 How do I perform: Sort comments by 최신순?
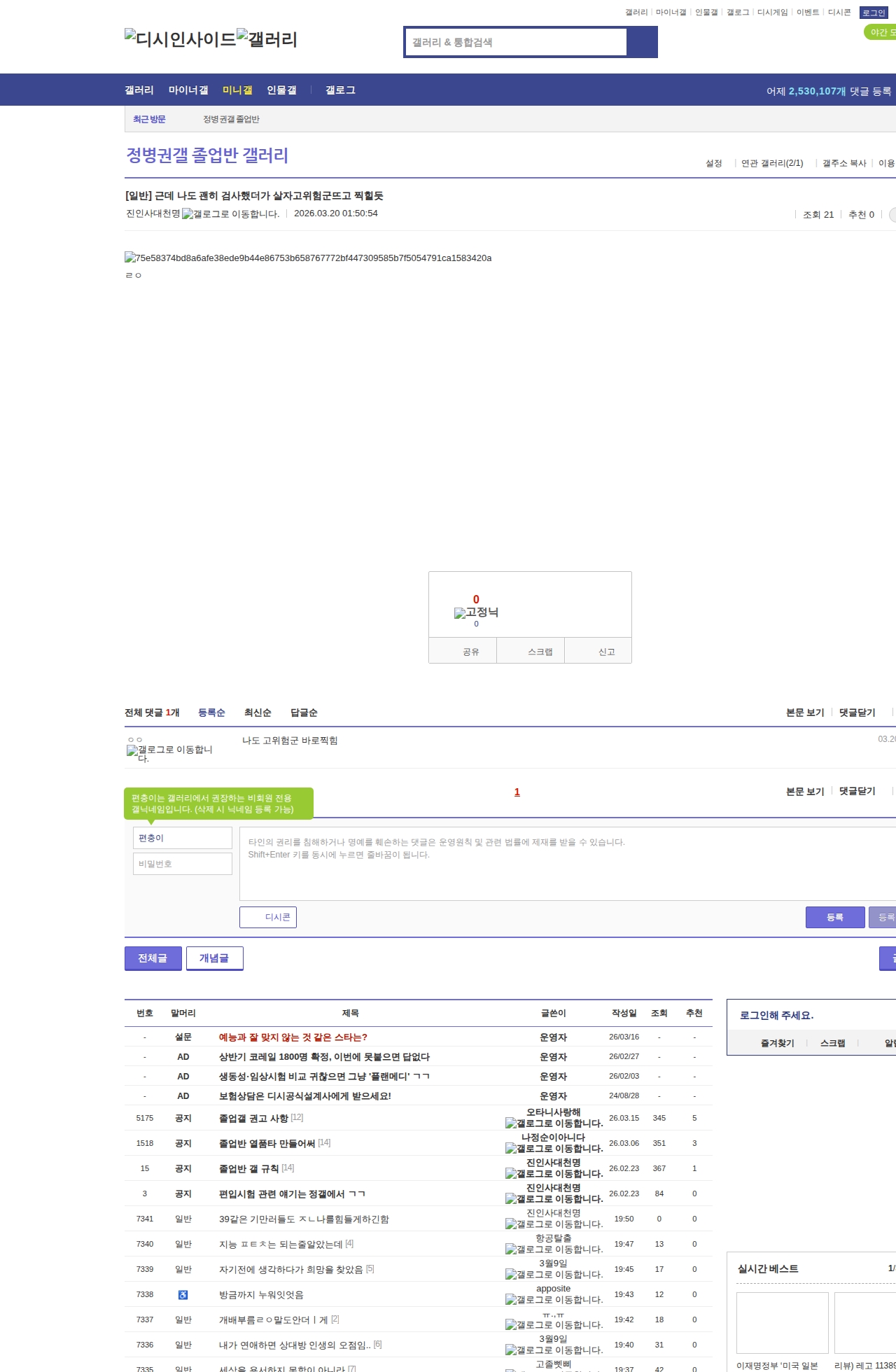258,713
